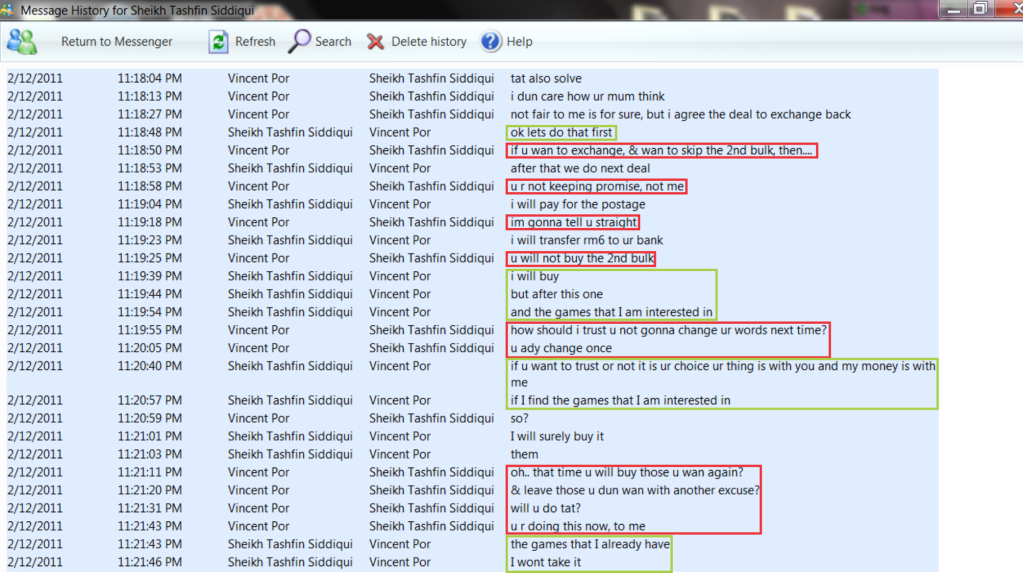Screen dimensions: 1023x573
Task: Click the Refresh text label
Action: pyautogui.click(x=255, y=42)
